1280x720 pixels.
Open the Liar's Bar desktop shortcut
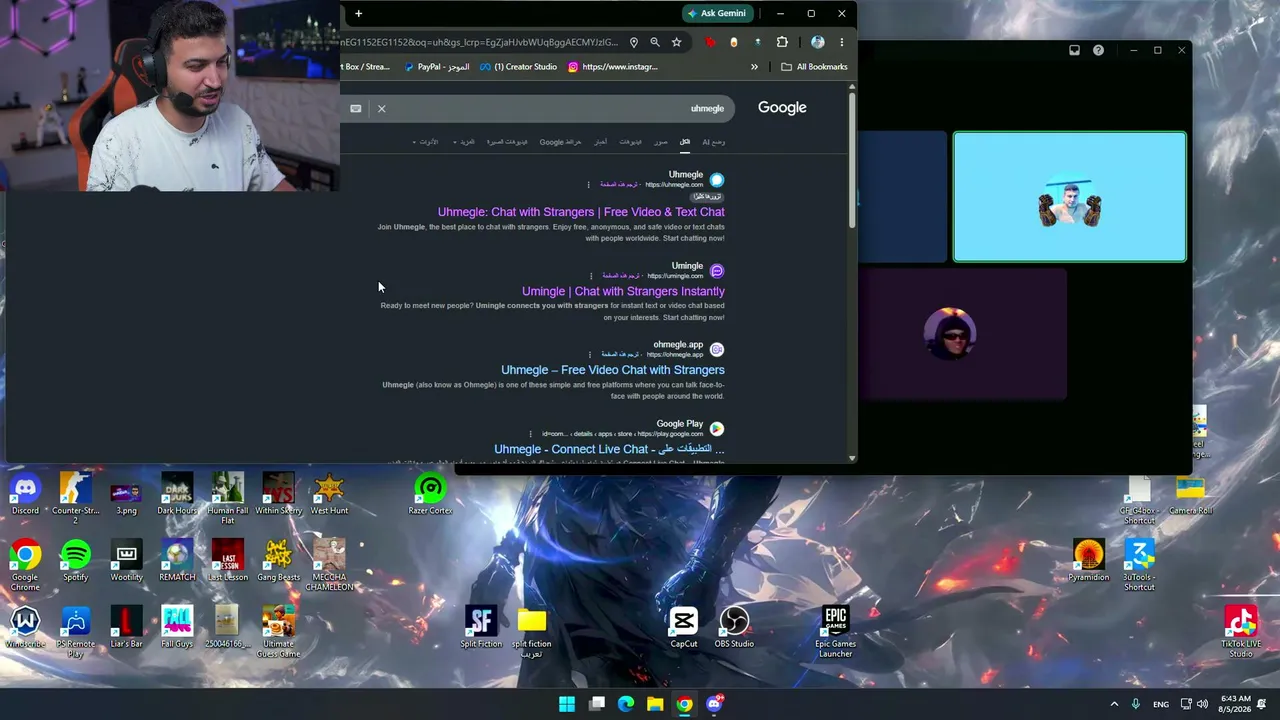[x=126, y=627]
